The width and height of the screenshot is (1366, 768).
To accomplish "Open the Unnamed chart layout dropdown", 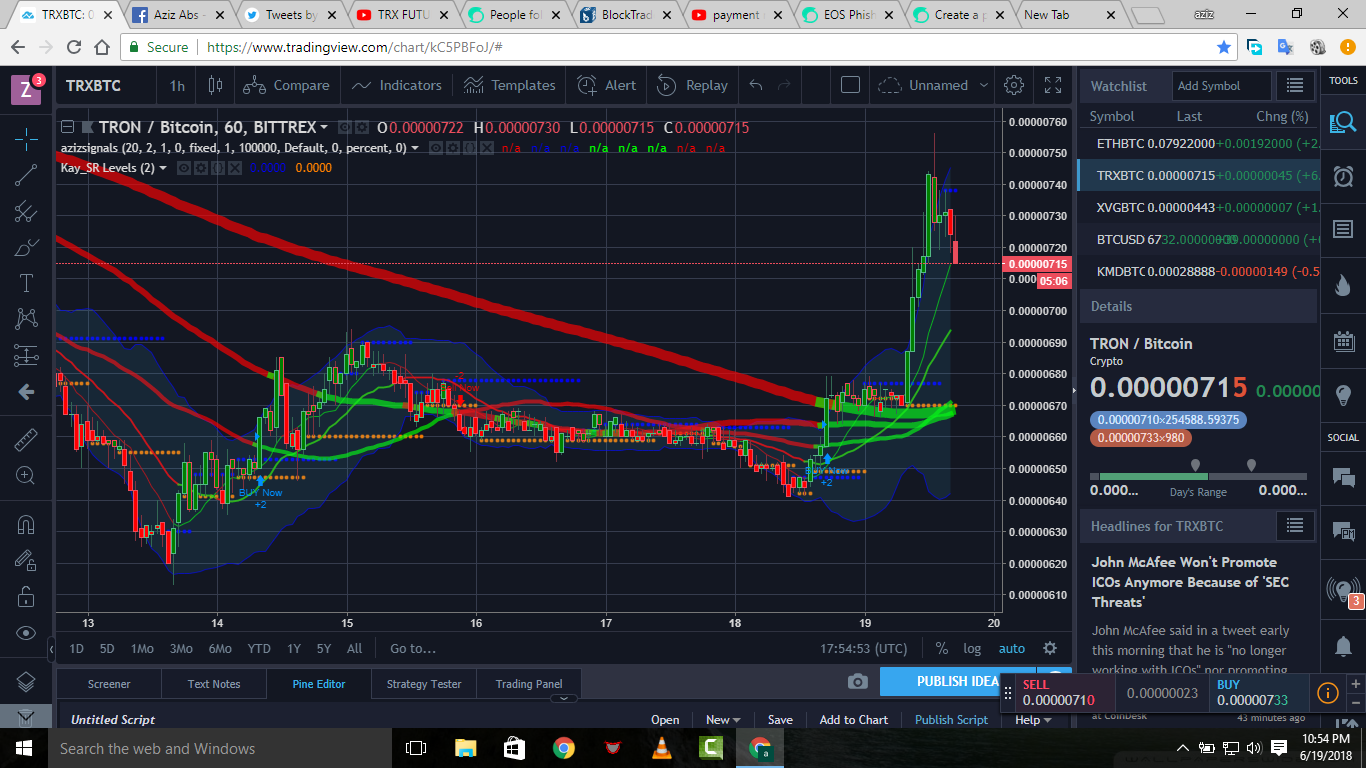I will [933, 85].
